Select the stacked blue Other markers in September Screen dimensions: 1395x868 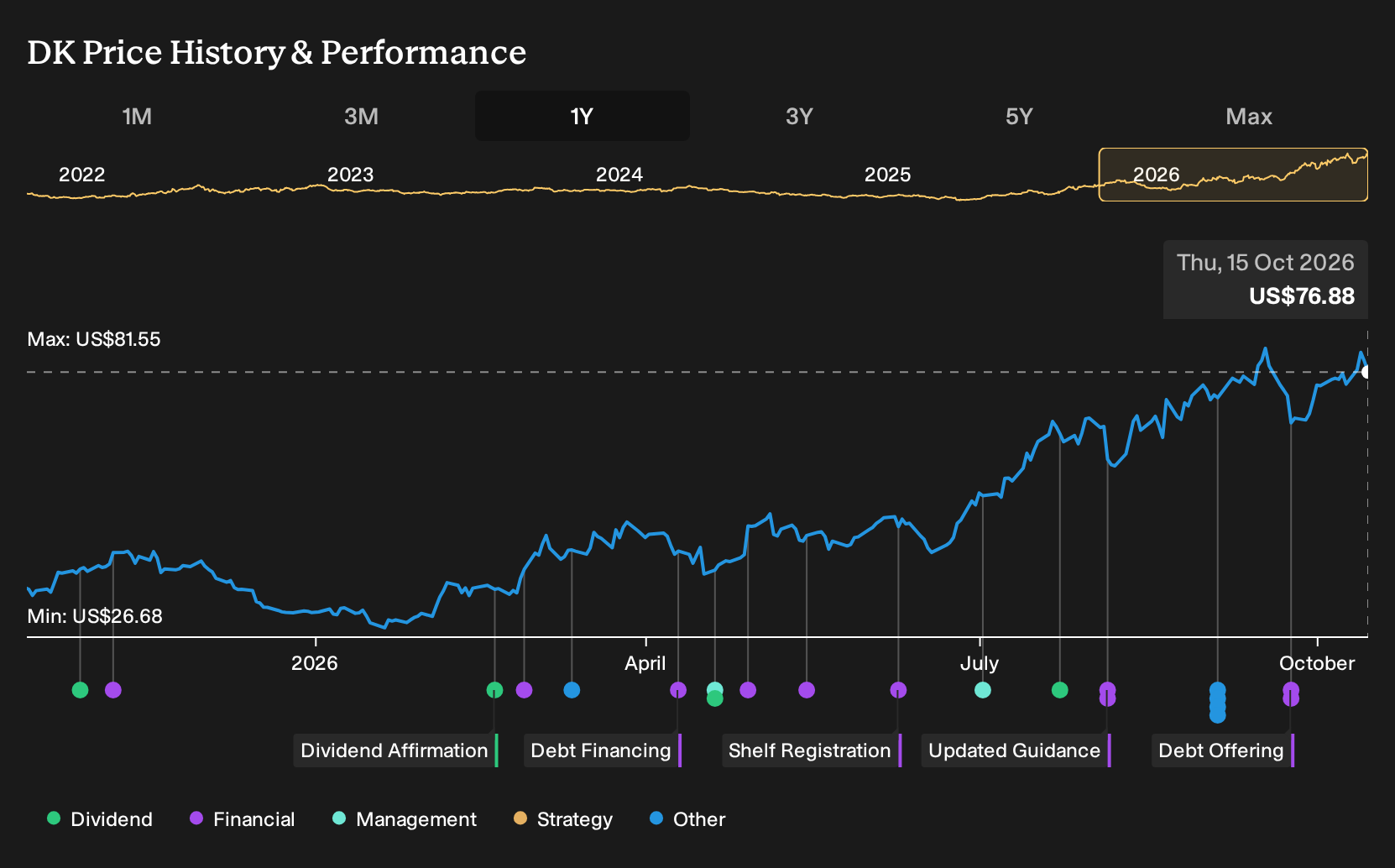point(1217,703)
